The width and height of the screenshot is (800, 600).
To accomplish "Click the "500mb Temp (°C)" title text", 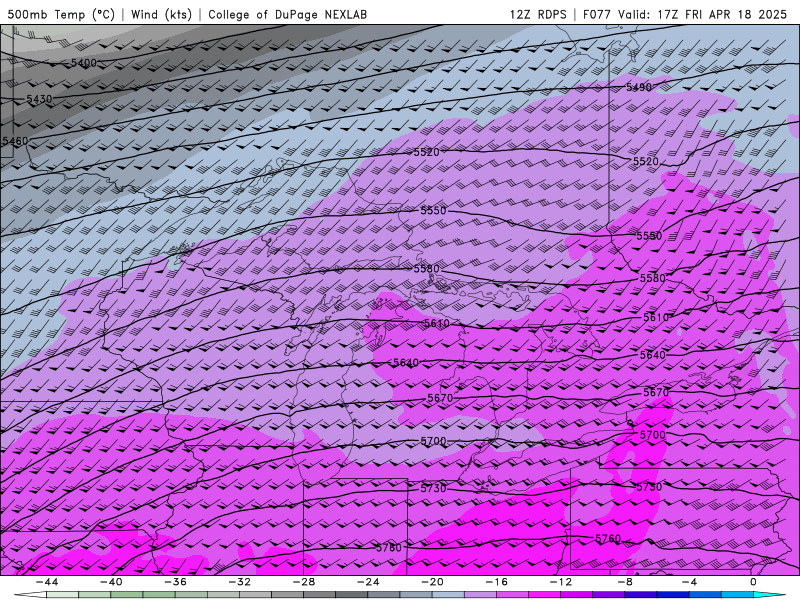I will (x=61, y=14).
